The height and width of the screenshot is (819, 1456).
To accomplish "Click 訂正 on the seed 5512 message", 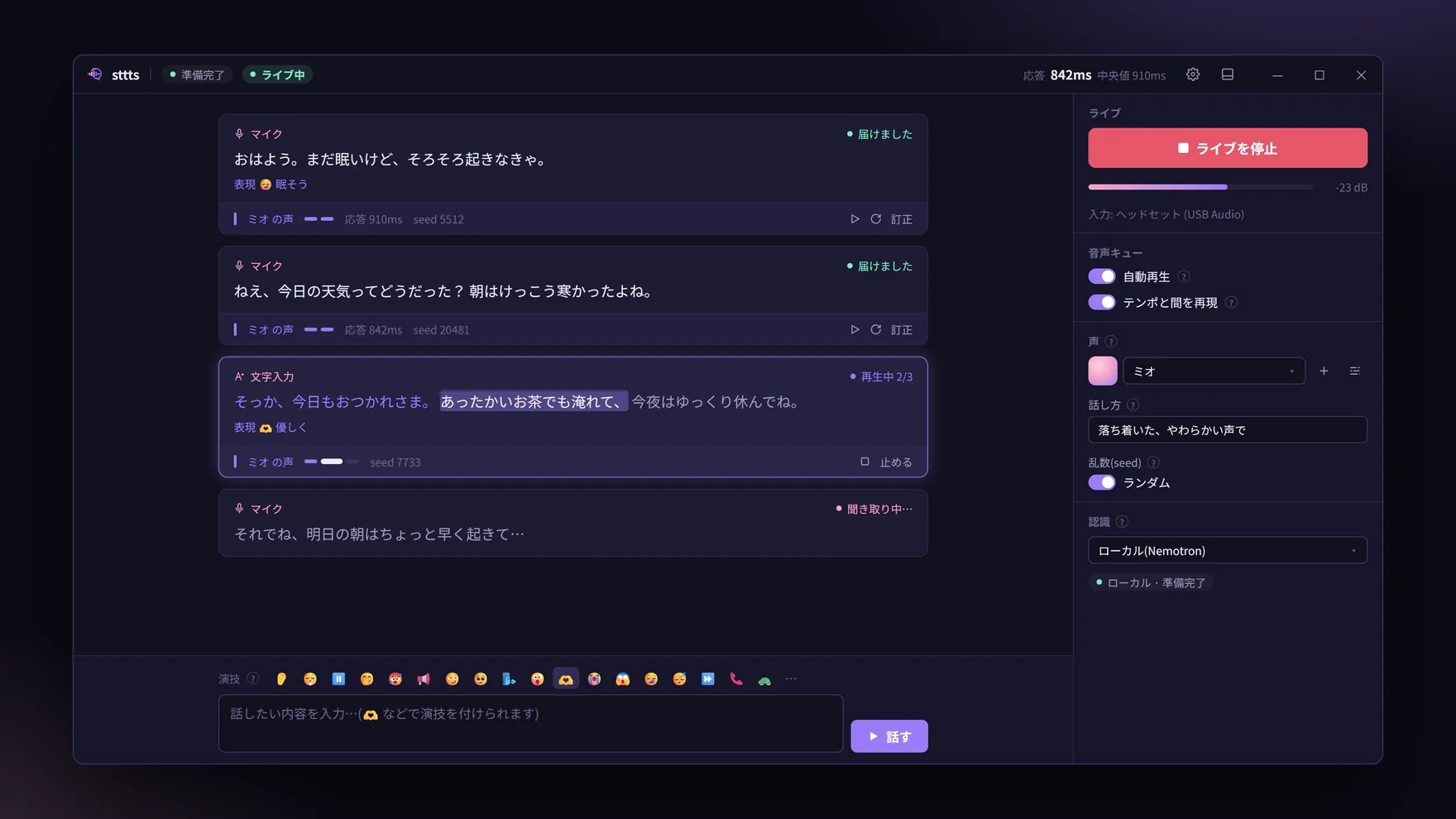I will (x=902, y=219).
